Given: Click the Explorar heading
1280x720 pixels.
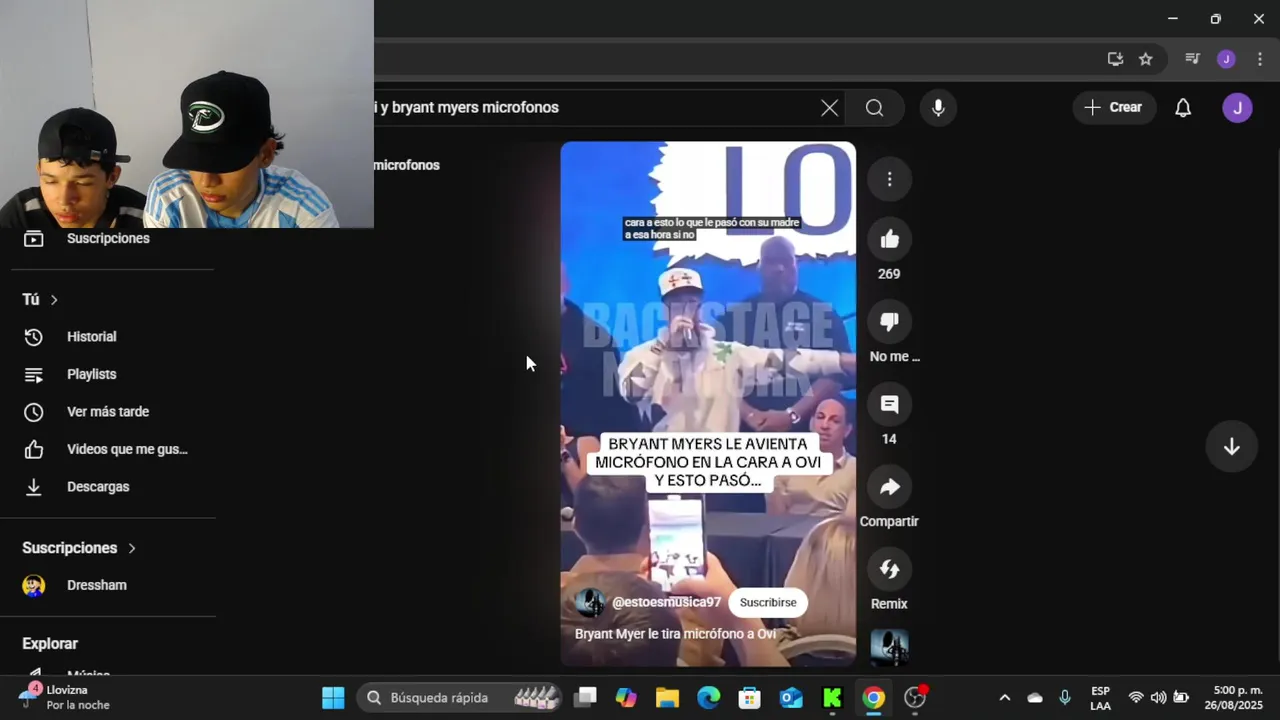Looking at the screenshot, I should [x=50, y=644].
